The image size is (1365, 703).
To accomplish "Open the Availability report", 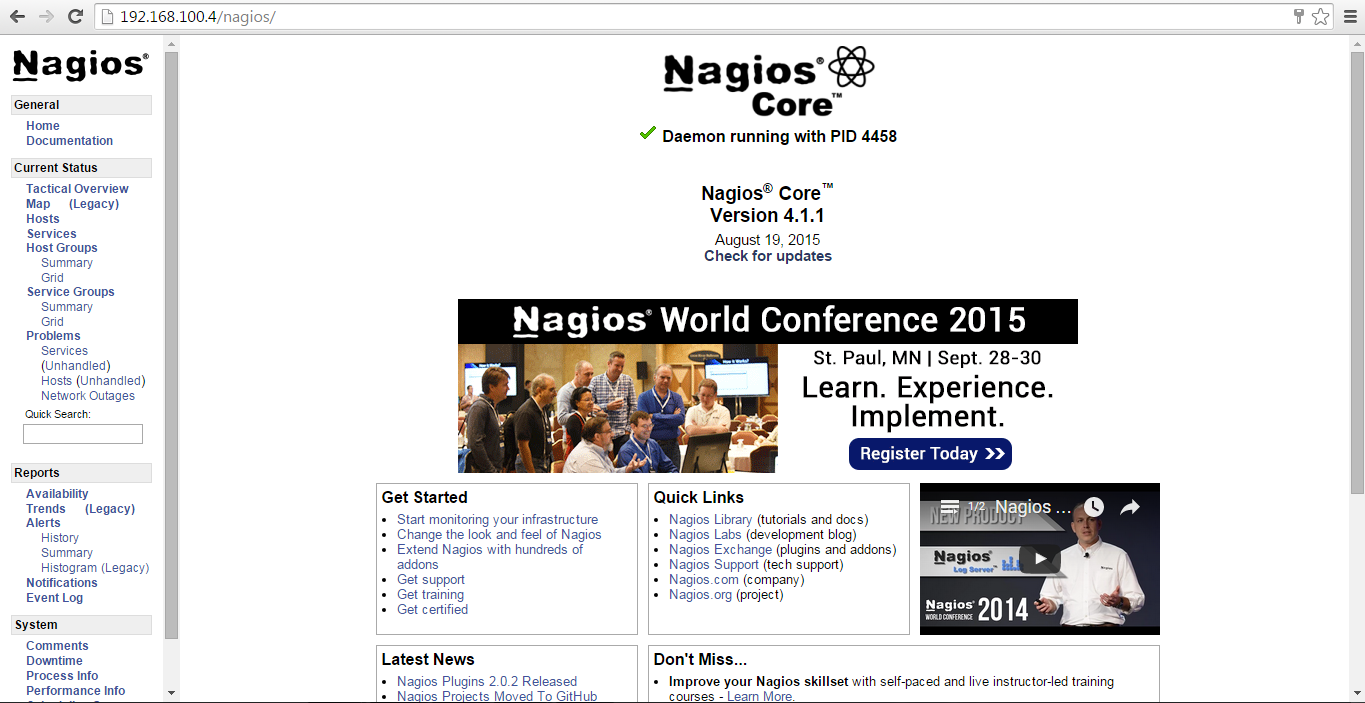I will point(57,494).
